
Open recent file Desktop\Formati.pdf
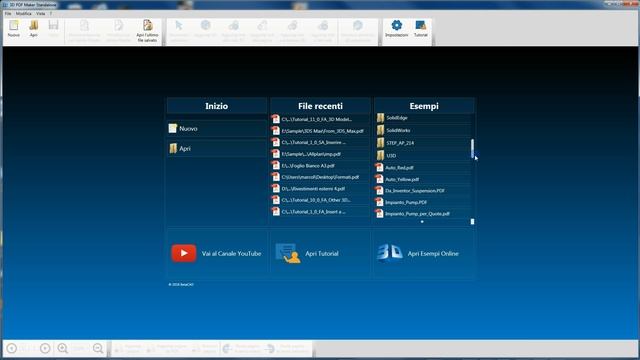point(320,177)
